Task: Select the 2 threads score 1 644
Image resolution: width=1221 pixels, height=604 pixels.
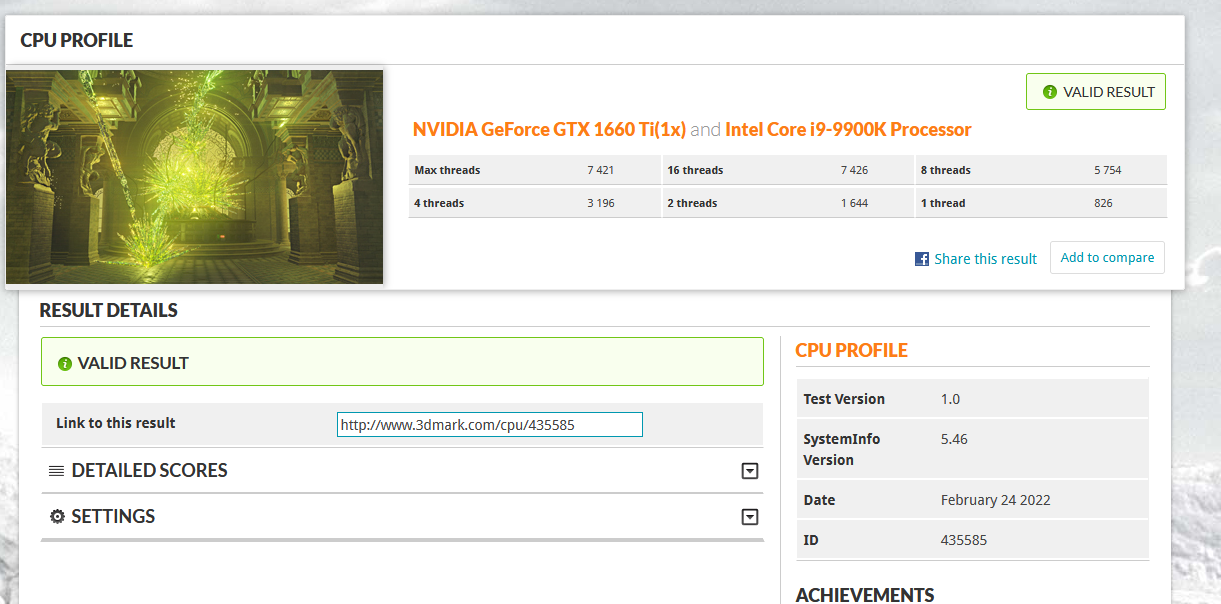Action: tap(854, 204)
